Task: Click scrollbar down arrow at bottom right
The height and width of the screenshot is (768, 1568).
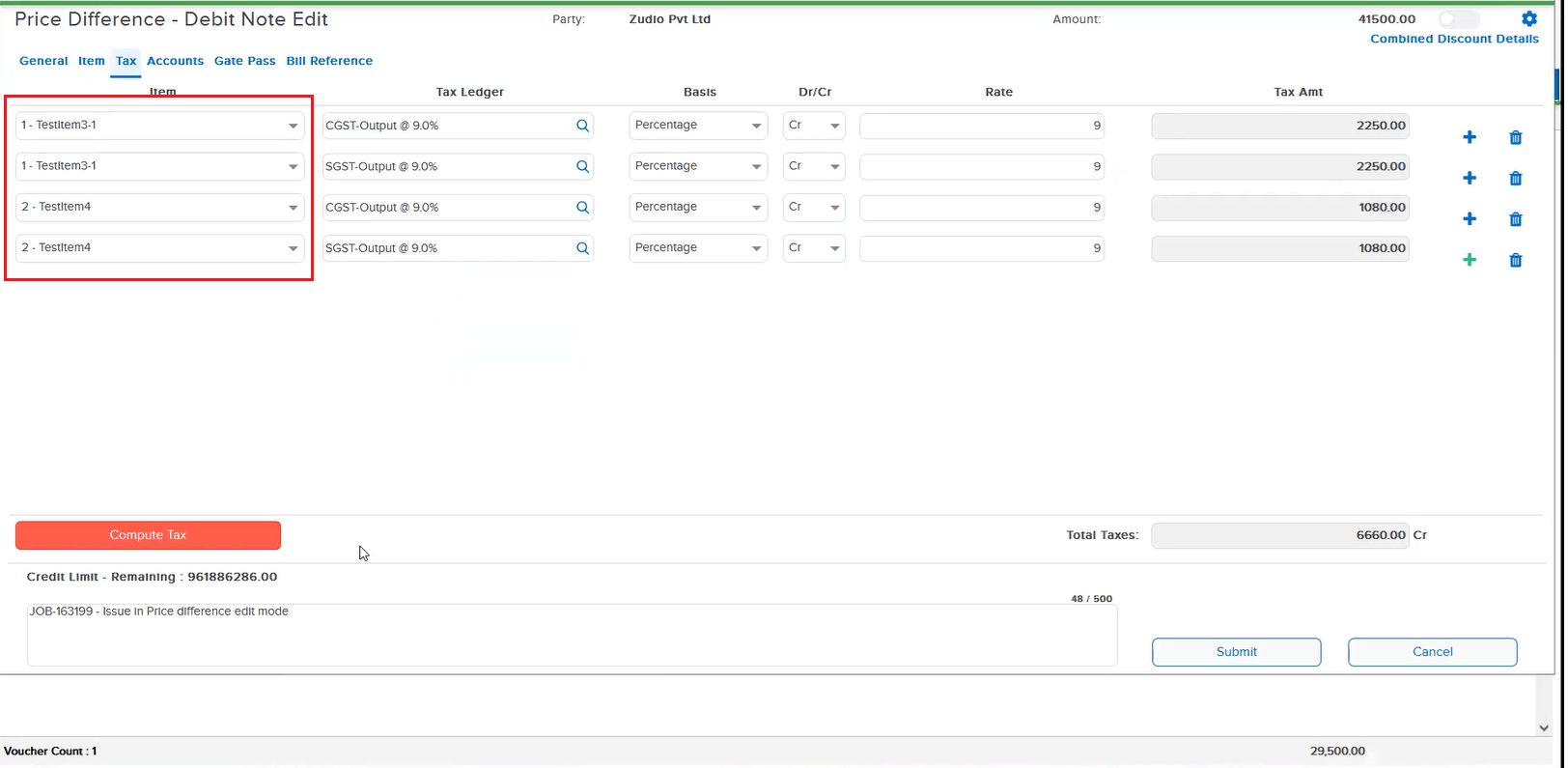Action: pos(1543,727)
